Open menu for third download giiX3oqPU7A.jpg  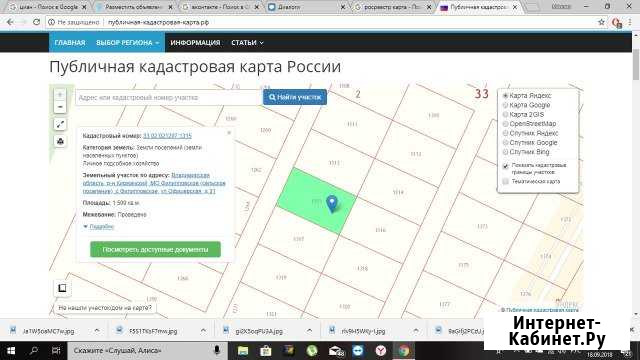[309, 331]
